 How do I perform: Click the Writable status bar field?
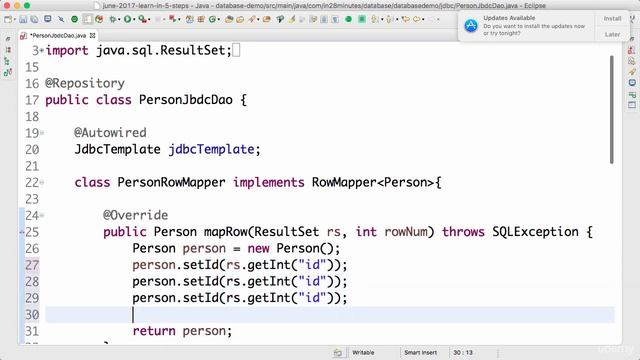(x=363, y=353)
